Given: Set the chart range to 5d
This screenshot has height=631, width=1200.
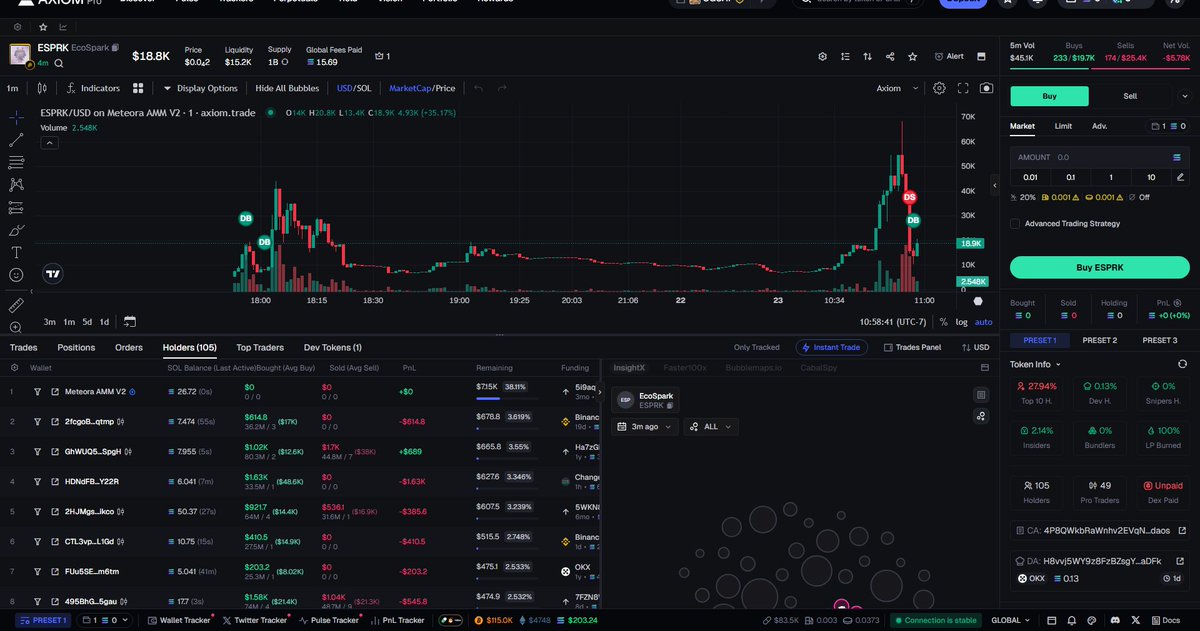Looking at the screenshot, I should pyautogui.click(x=87, y=321).
